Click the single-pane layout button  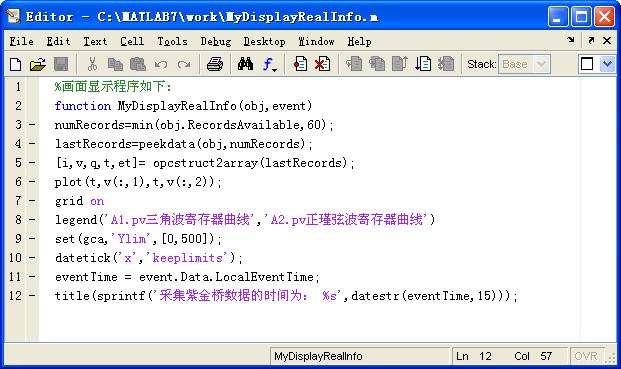pos(587,64)
